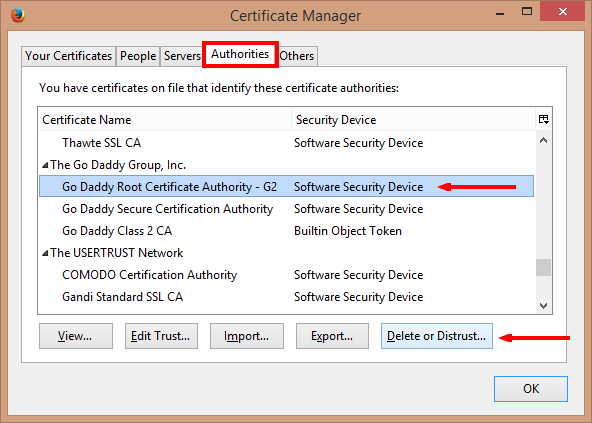Open the People tab
The height and width of the screenshot is (423, 592).
[138, 56]
